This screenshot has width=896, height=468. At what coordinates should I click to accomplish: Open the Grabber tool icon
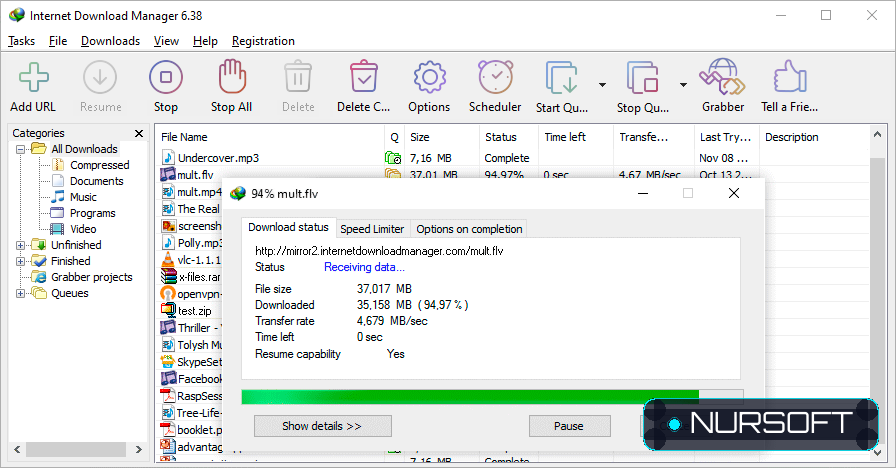[x=722, y=77]
